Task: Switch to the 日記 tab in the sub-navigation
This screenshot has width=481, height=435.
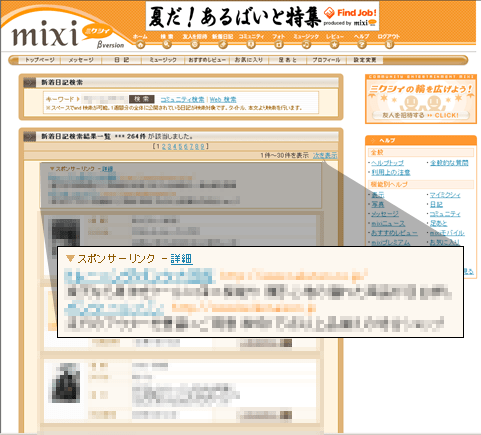Action: pos(121,60)
